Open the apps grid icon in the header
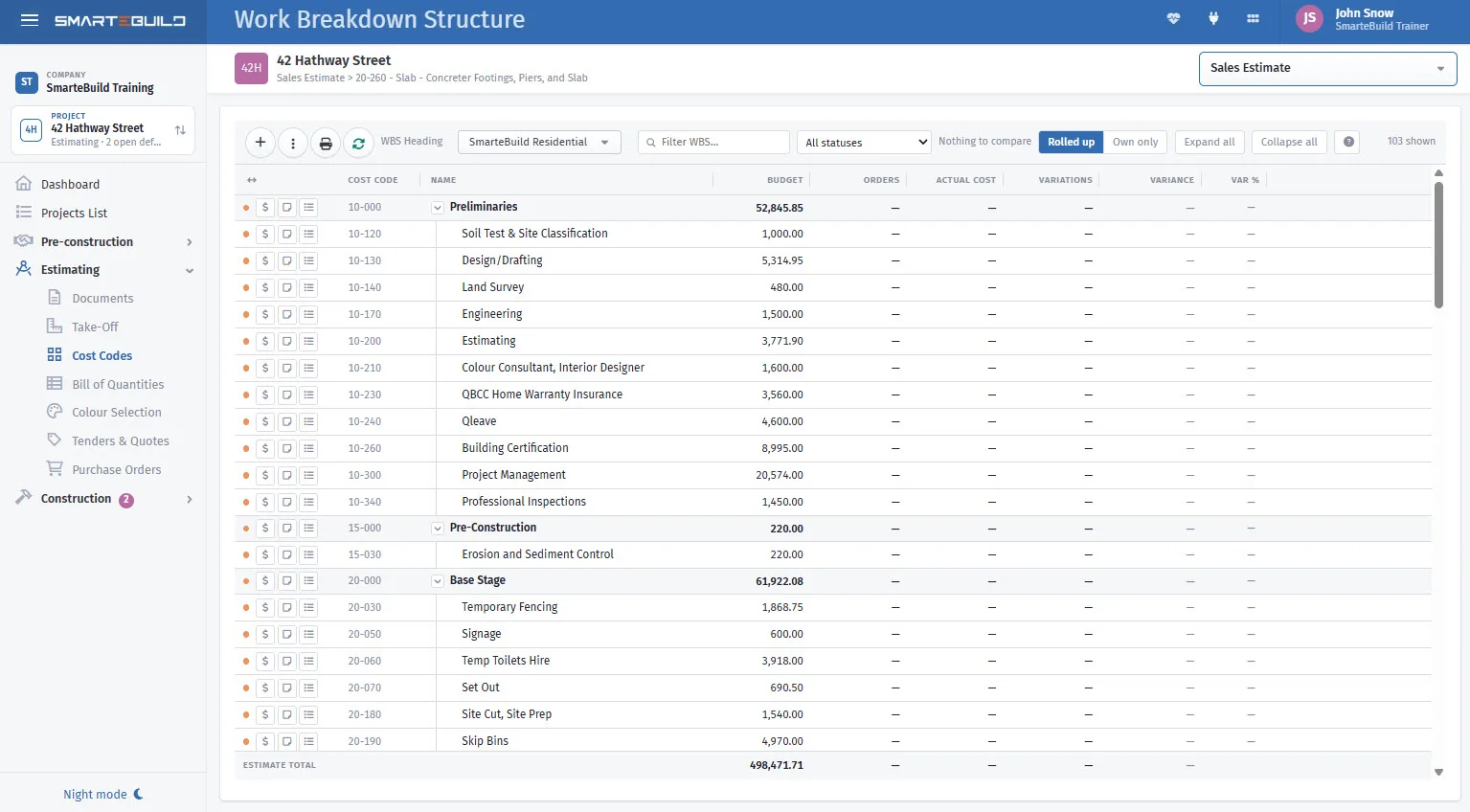 click(x=1253, y=18)
